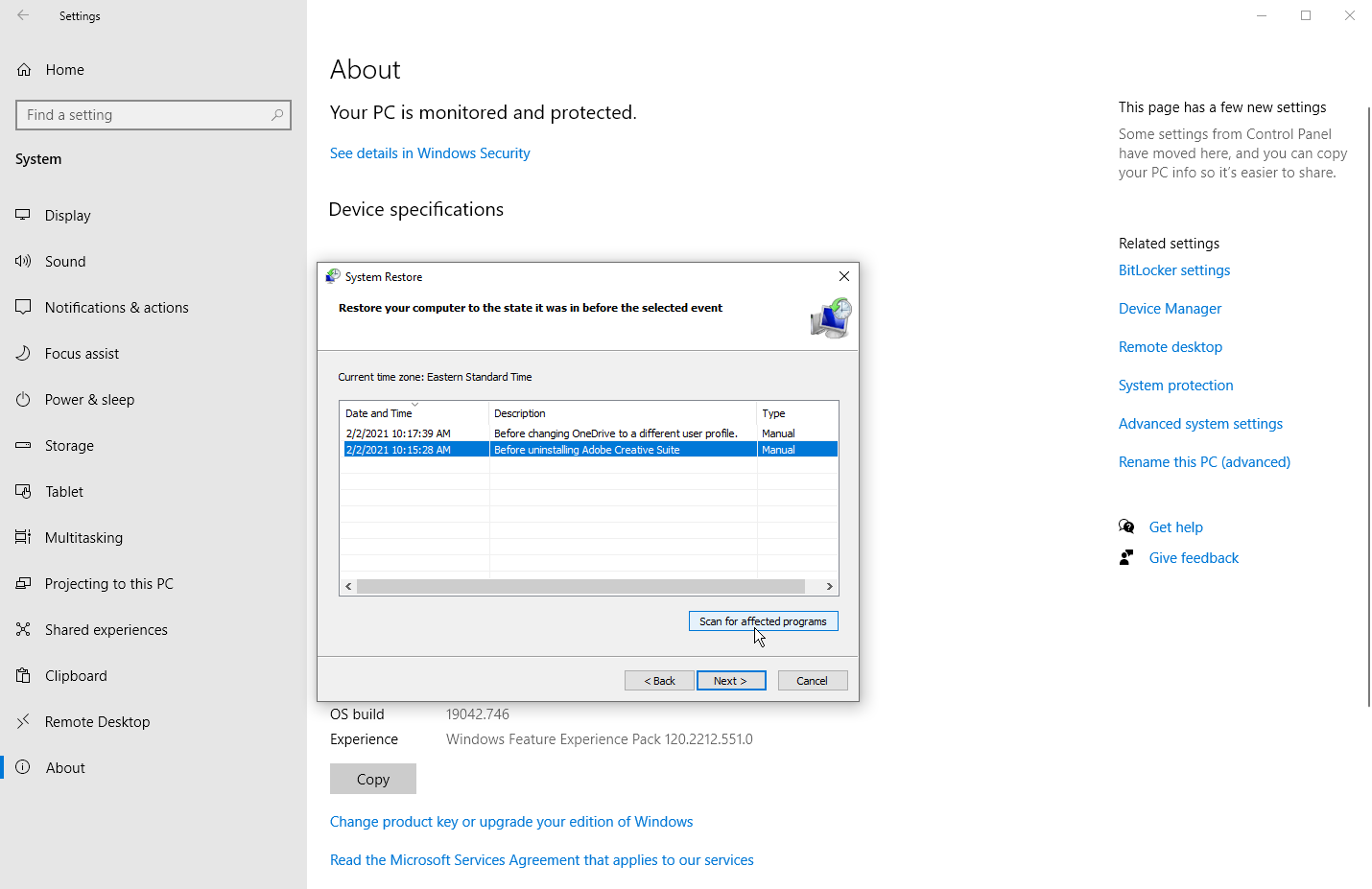The image size is (1372, 889).
Task: Open Power & sleep icon
Action: click(23, 399)
